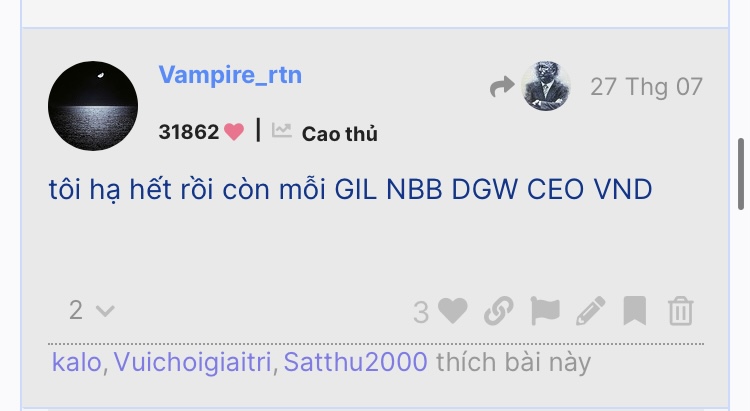Click the chart icon beside Cao thủ
Viewport: 750px width, 411px height.
pyautogui.click(x=281, y=130)
